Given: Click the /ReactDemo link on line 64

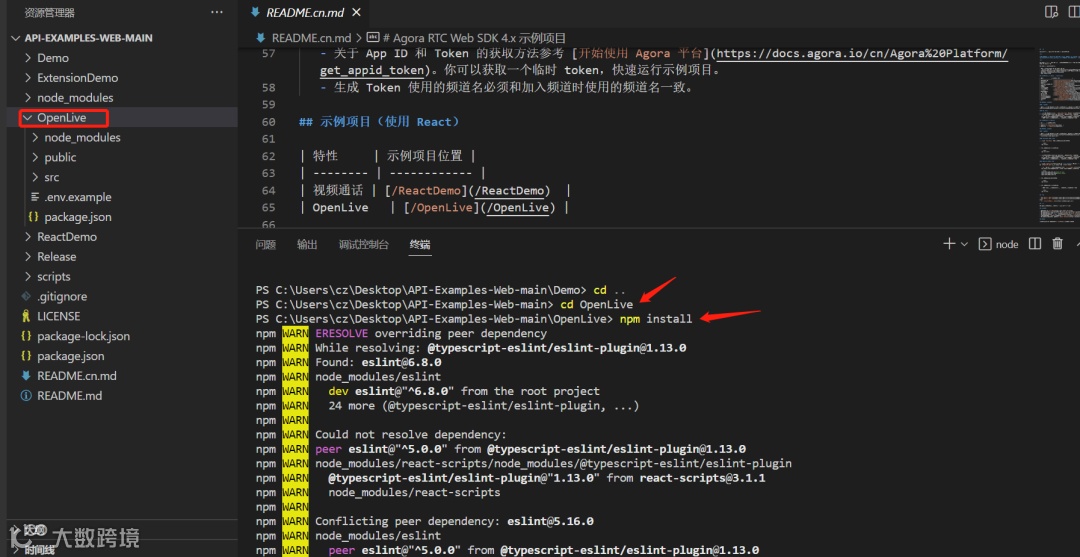Looking at the screenshot, I should point(512,191).
